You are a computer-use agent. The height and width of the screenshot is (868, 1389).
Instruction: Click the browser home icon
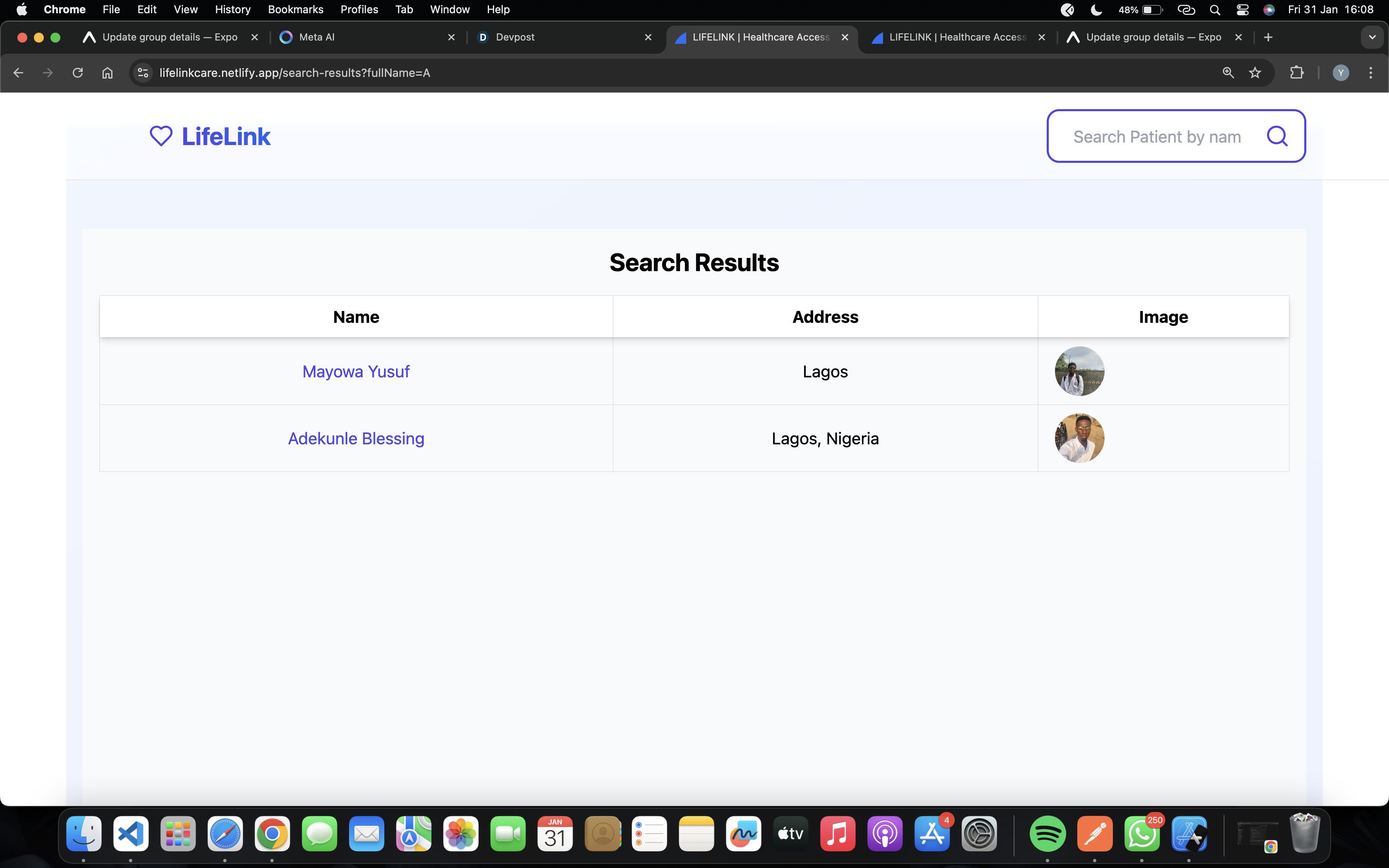pos(107,73)
